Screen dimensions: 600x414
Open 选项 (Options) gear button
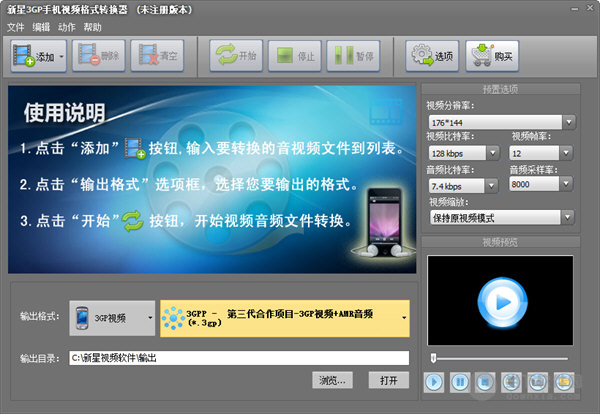(432, 56)
